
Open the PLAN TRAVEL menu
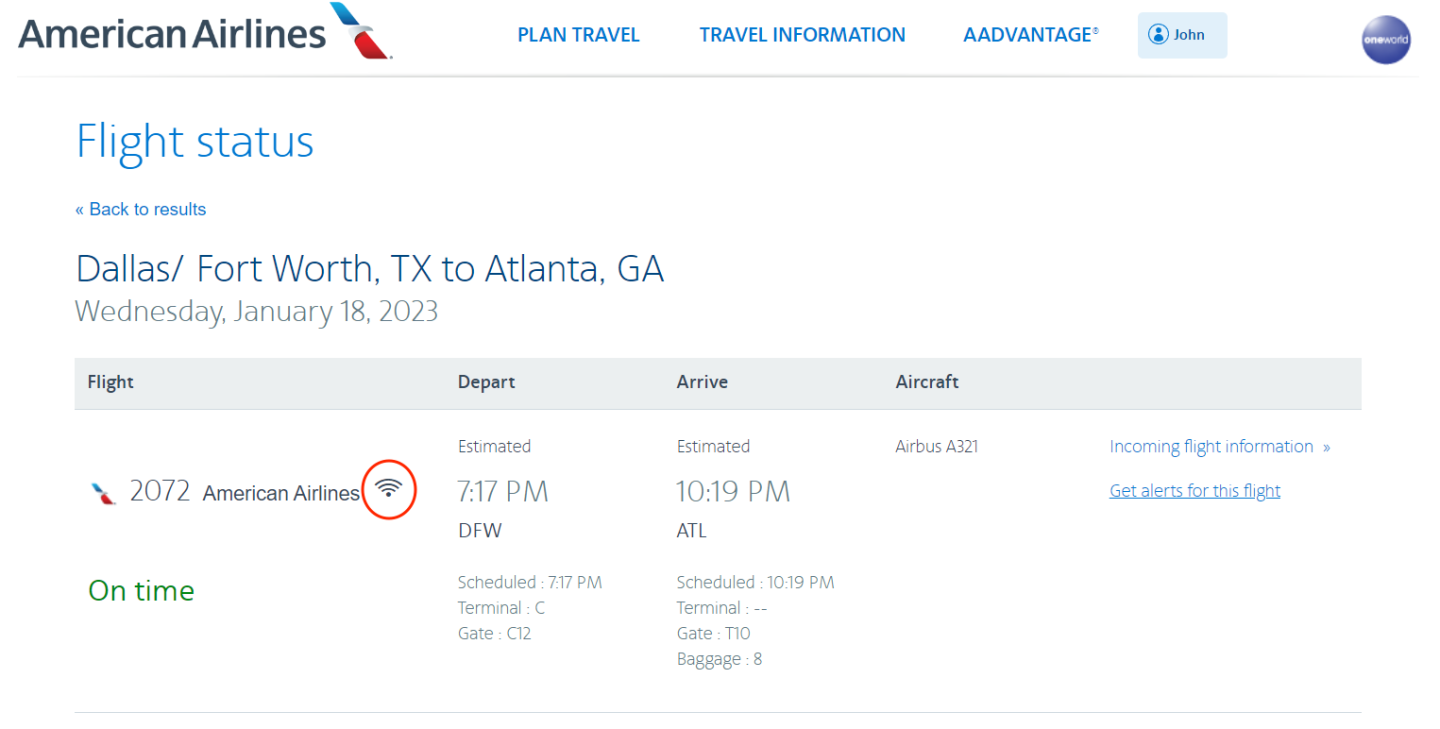(578, 35)
